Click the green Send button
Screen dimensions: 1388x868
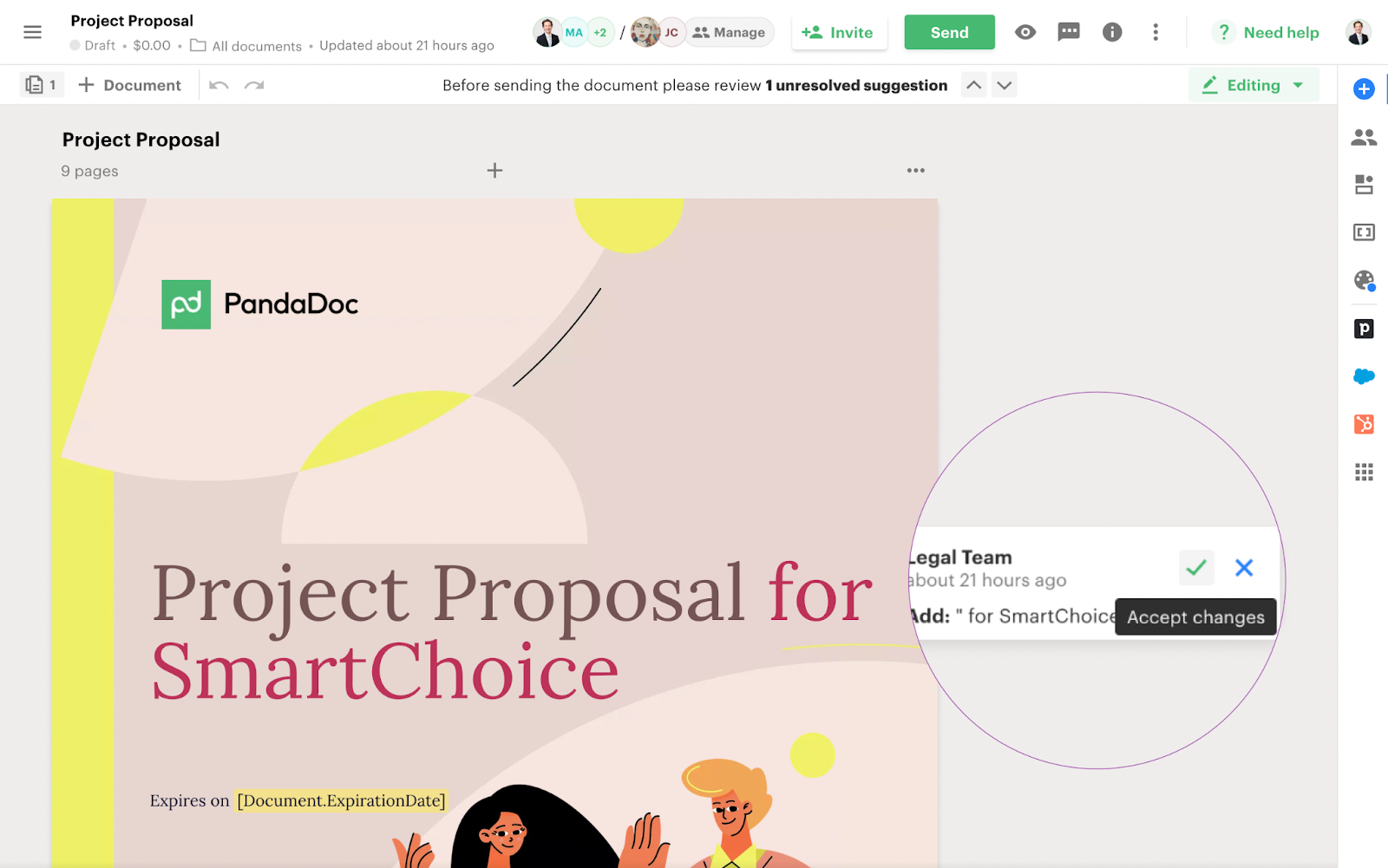tap(949, 32)
